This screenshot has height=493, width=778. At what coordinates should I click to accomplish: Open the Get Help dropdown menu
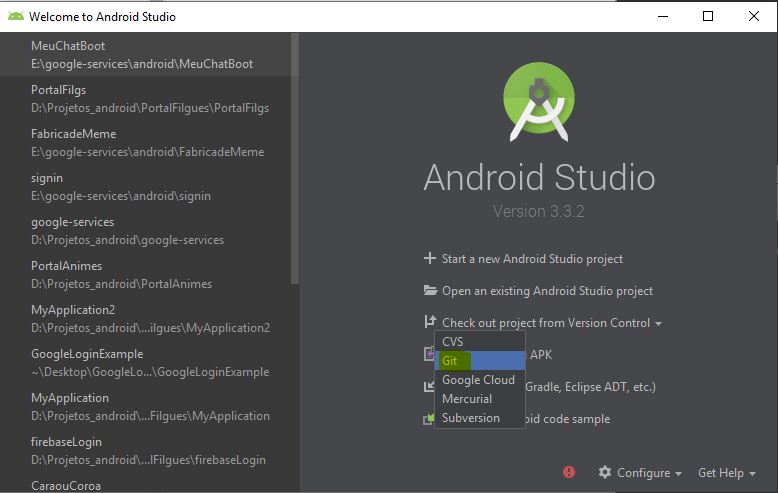click(x=727, y=473)
